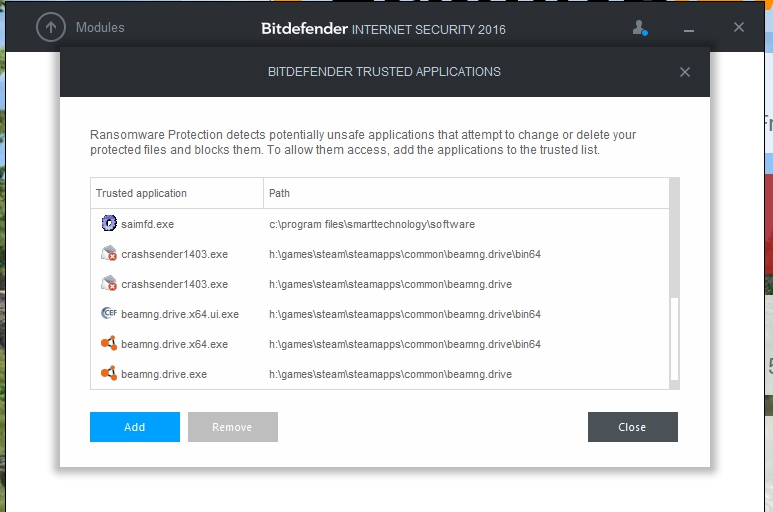Click the beamng.drive.x64.ui.exe CEF icon
Screen dimensions: 773x512
[109, 314]
